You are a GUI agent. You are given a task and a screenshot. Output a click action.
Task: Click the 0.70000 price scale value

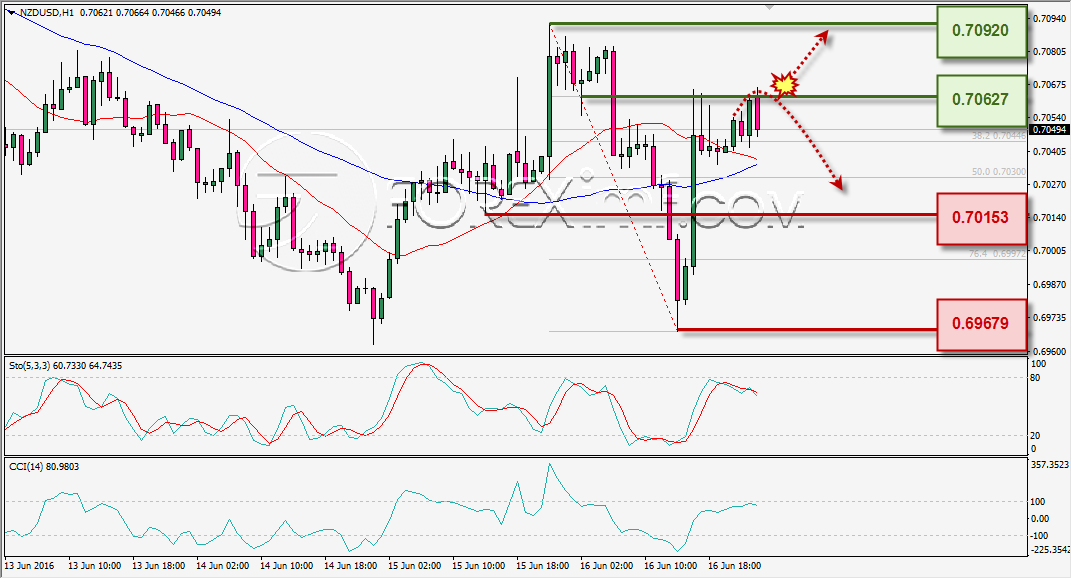[1049, 252]
